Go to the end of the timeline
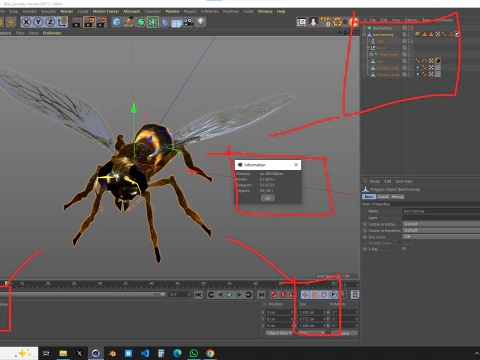 click(261, 295)
